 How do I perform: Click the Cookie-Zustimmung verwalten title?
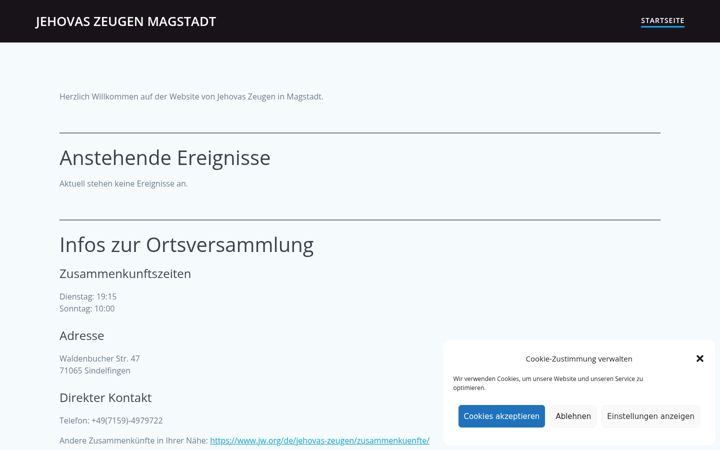(x=579, y=359)
